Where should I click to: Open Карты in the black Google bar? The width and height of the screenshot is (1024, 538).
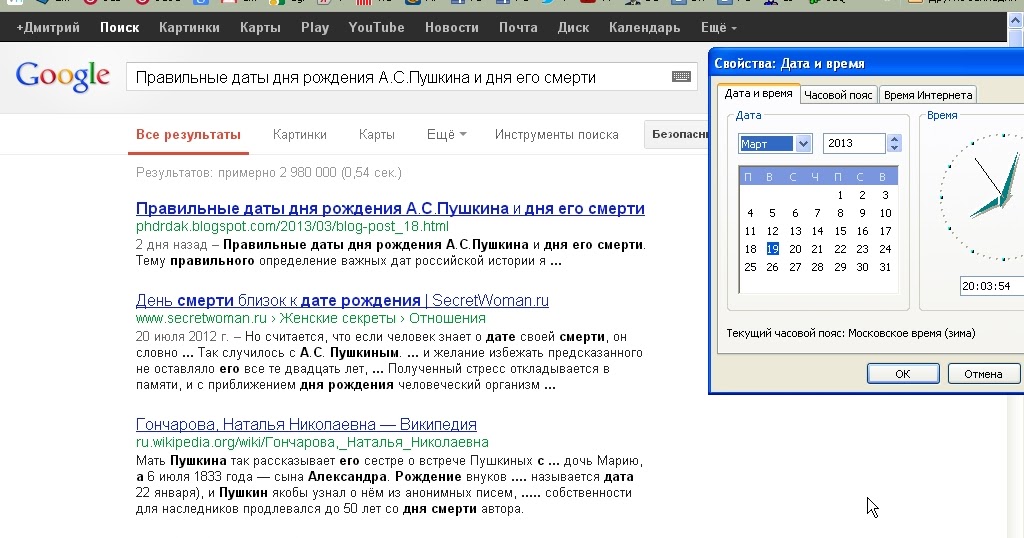coord(260,27)
